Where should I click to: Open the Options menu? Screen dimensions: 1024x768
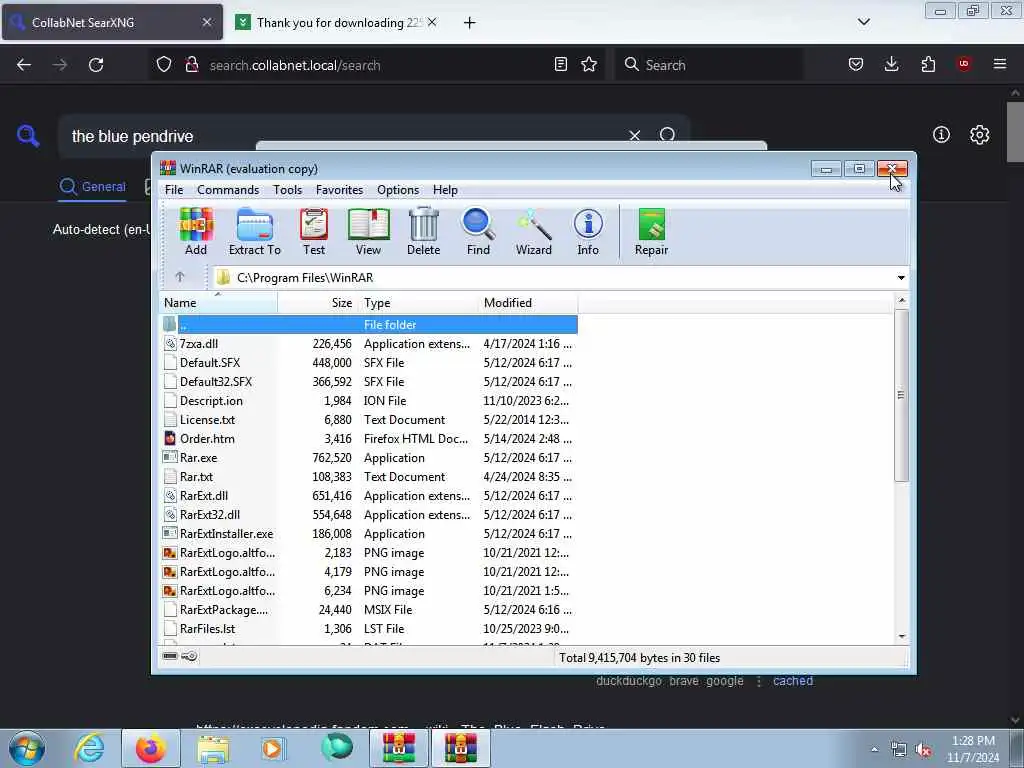pos(398,189)
